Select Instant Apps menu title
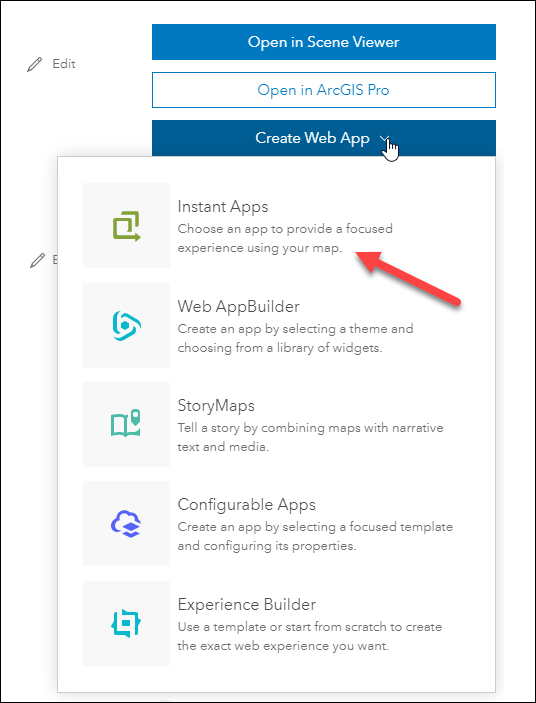The height and width of the screenshot is (703, 536). [223, 207]
